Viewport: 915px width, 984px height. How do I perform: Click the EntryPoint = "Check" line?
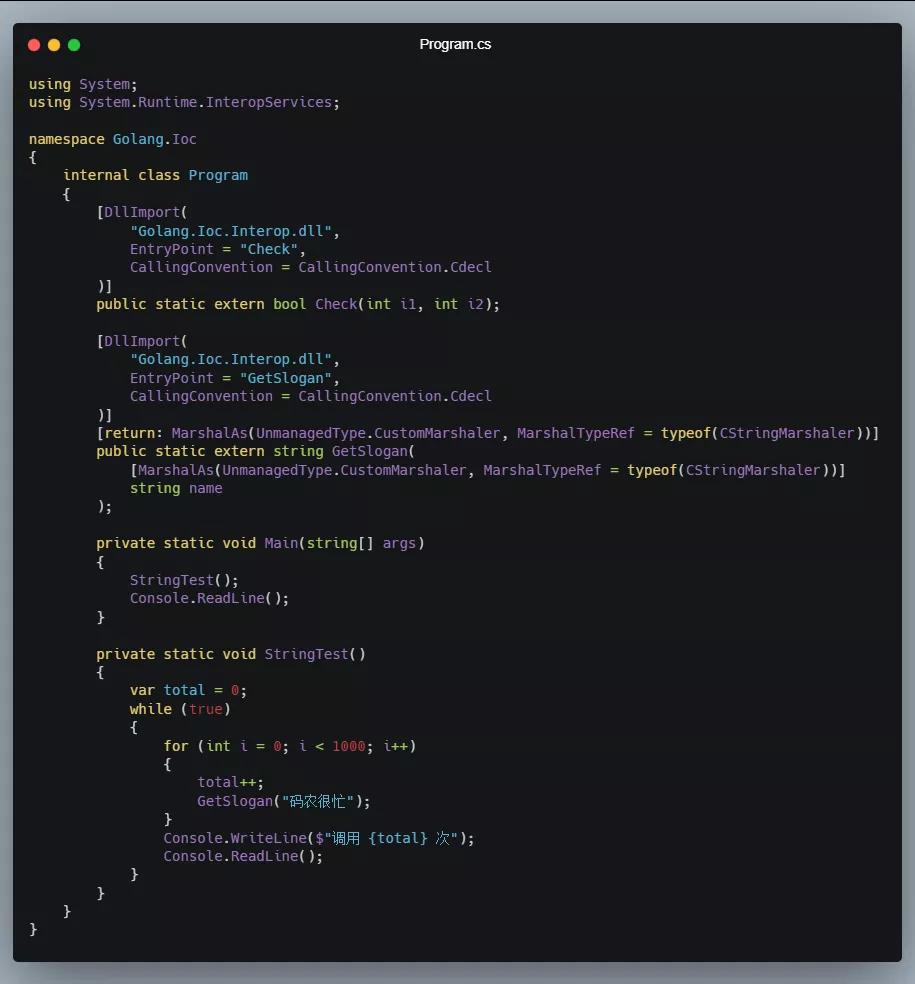[x=217, y=249]
